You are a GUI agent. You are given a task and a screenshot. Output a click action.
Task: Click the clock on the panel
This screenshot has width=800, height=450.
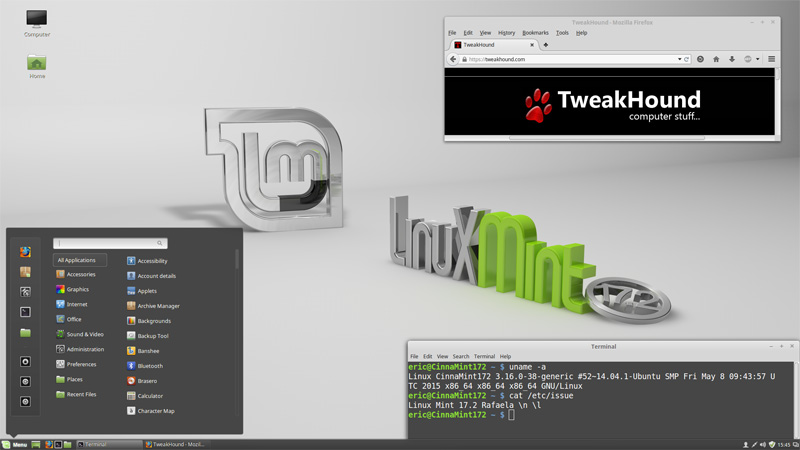(784, 445)
